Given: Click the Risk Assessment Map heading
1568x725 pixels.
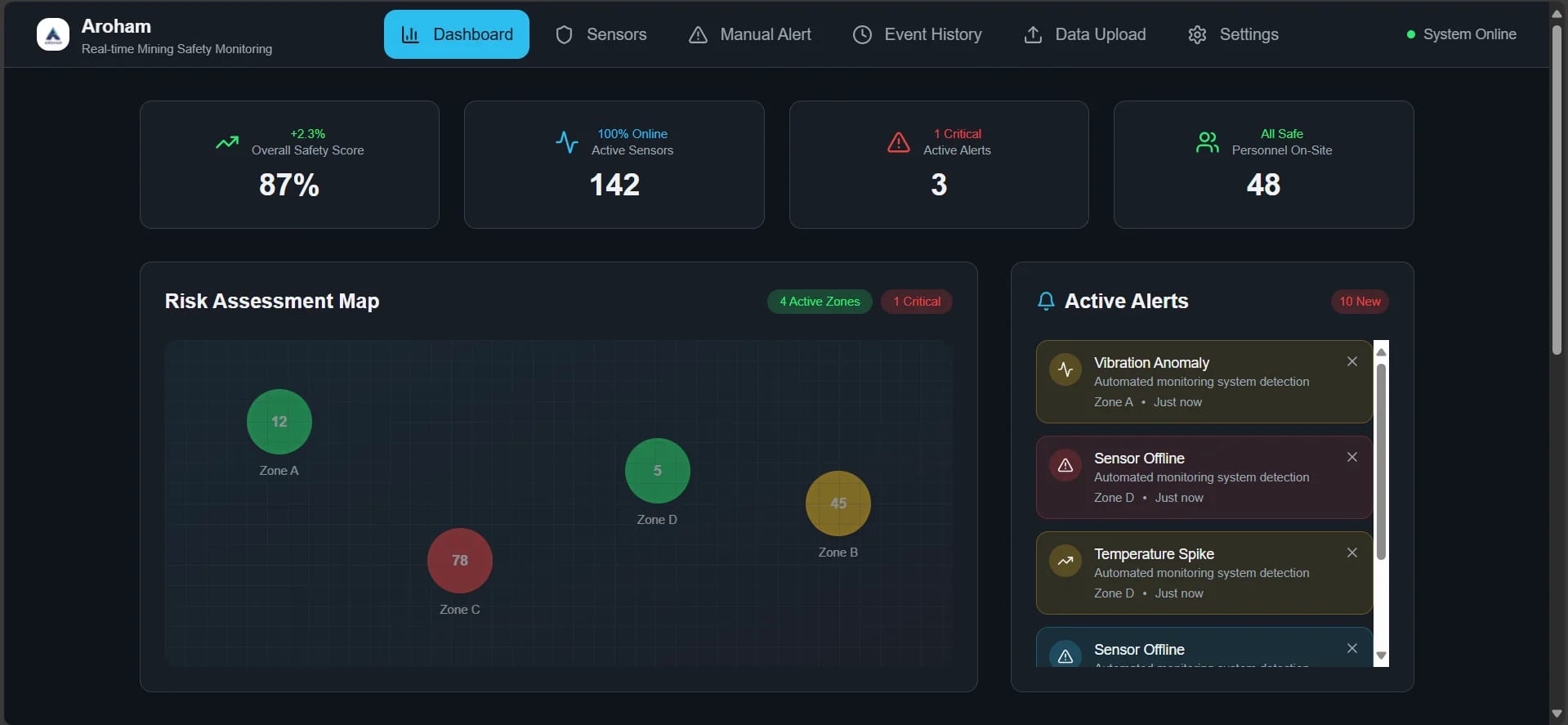Looking at the screenshot, I should (x=272, y=302).
